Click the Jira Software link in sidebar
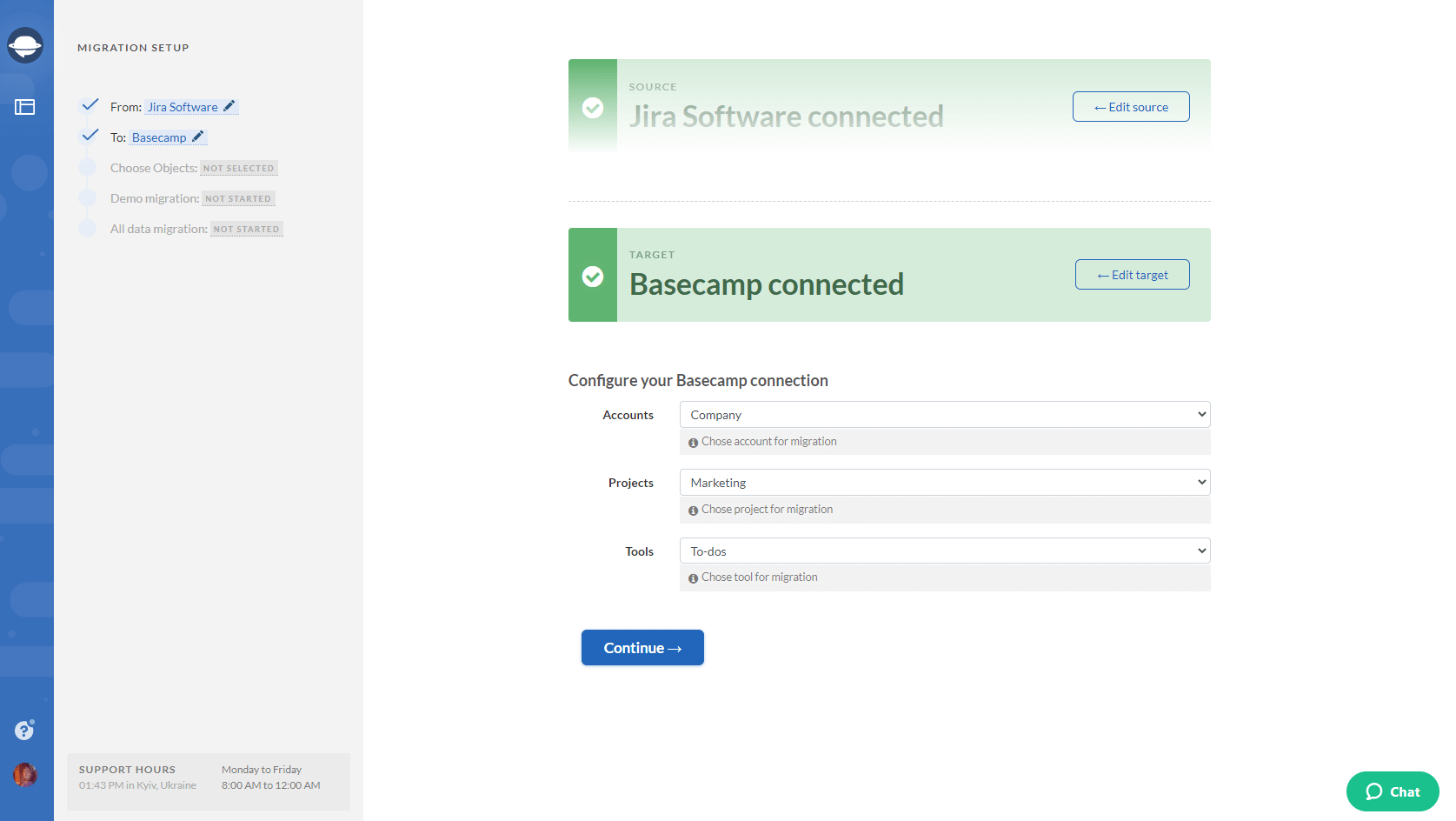The height and width of the screenshot is (821, 1456). [183, 107]
